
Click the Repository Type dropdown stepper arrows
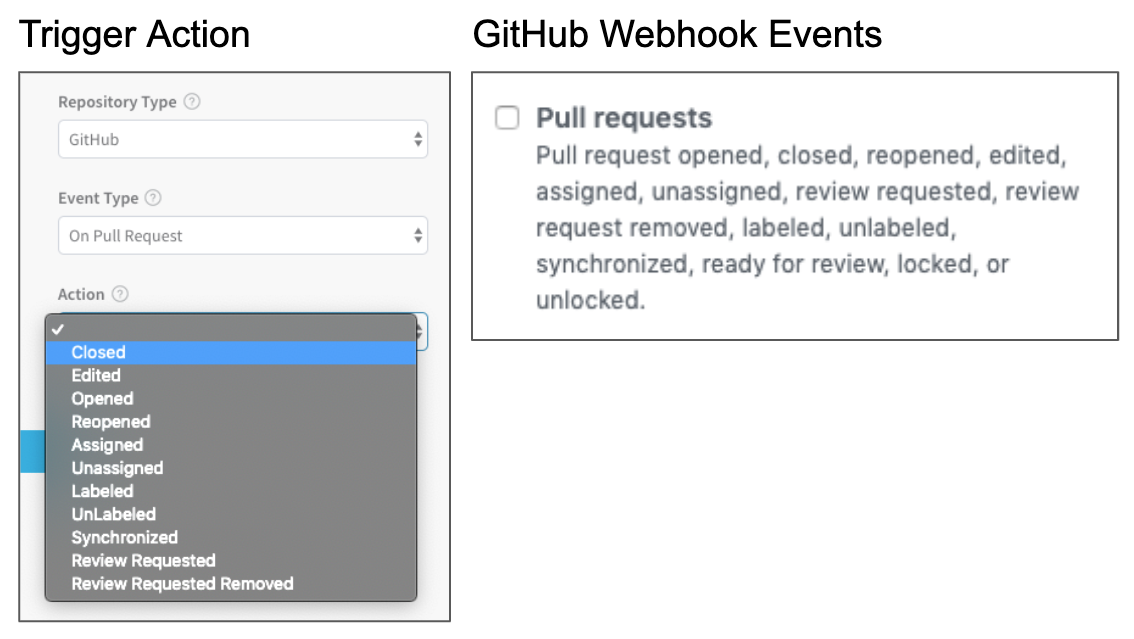[418, 140]
